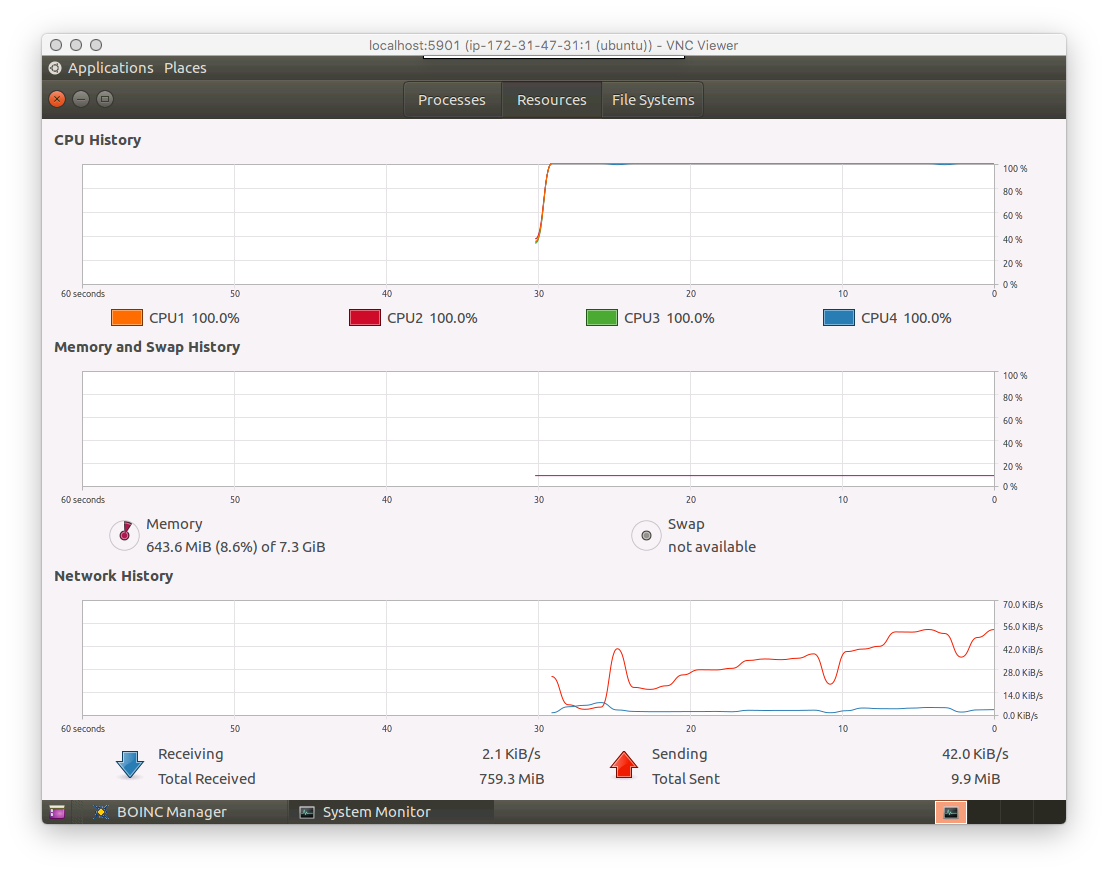1108x874 pixels.
Task: Select System Monitor in the taskbar
Action: tap(390, 811)
